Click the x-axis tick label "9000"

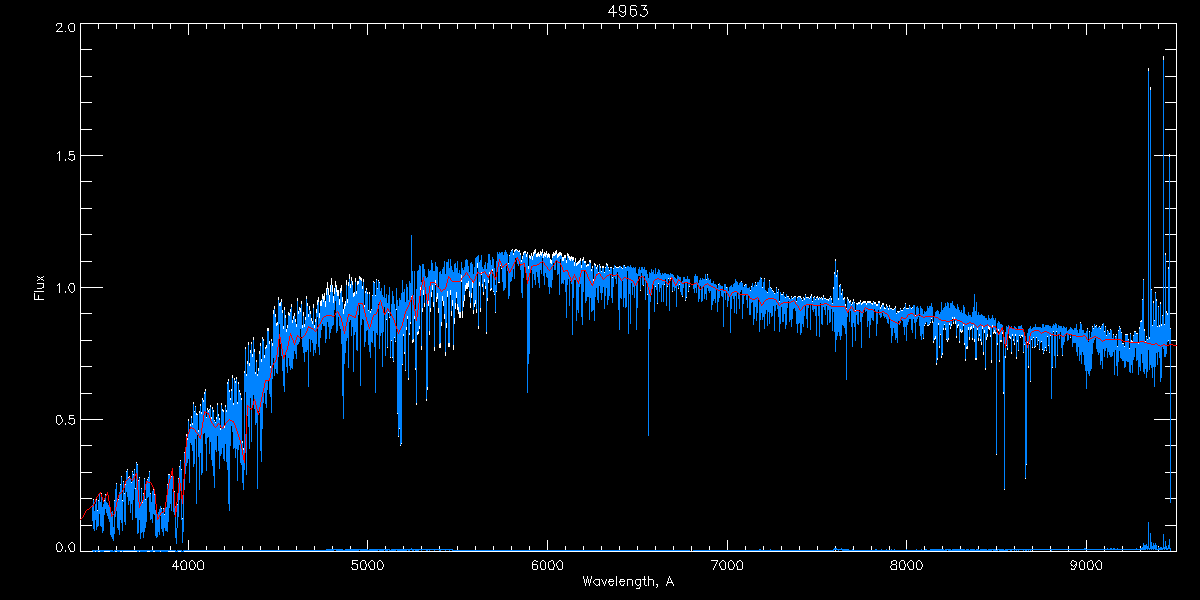pos(1086,566)
